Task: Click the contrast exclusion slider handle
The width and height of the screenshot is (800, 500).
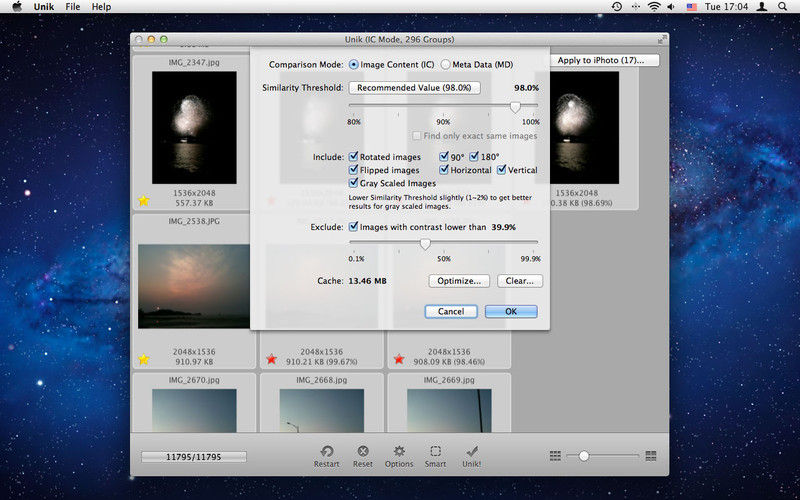Action: click(424, 244)
